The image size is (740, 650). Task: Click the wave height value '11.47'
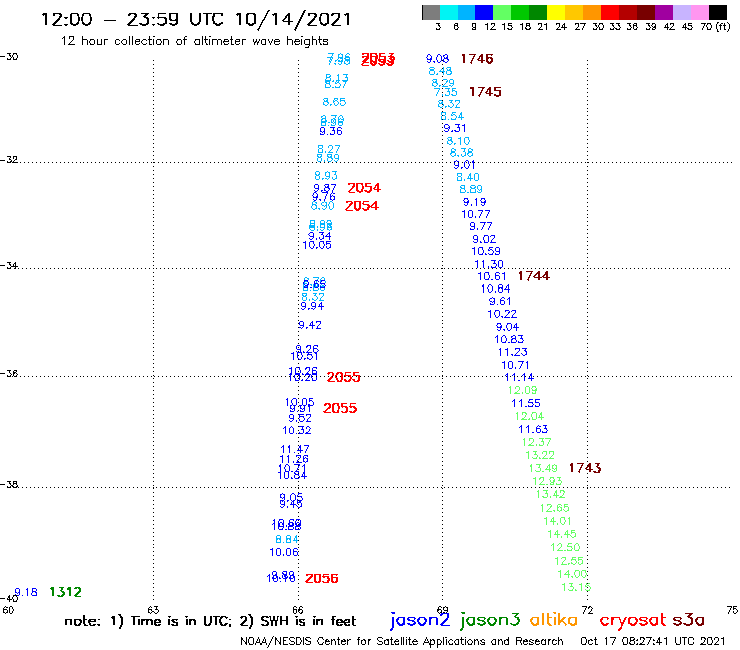click(295, 449)
